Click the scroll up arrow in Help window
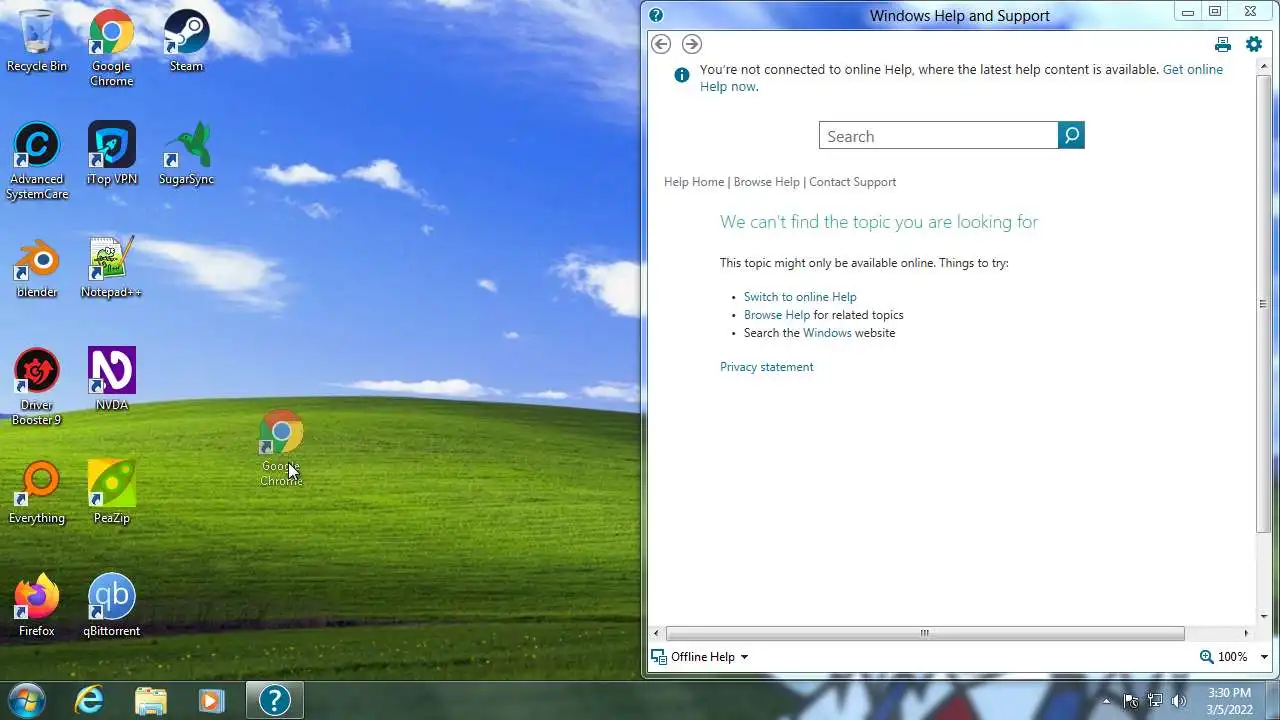This screenshot has width=1280, height=720. tap(1263, 67)
